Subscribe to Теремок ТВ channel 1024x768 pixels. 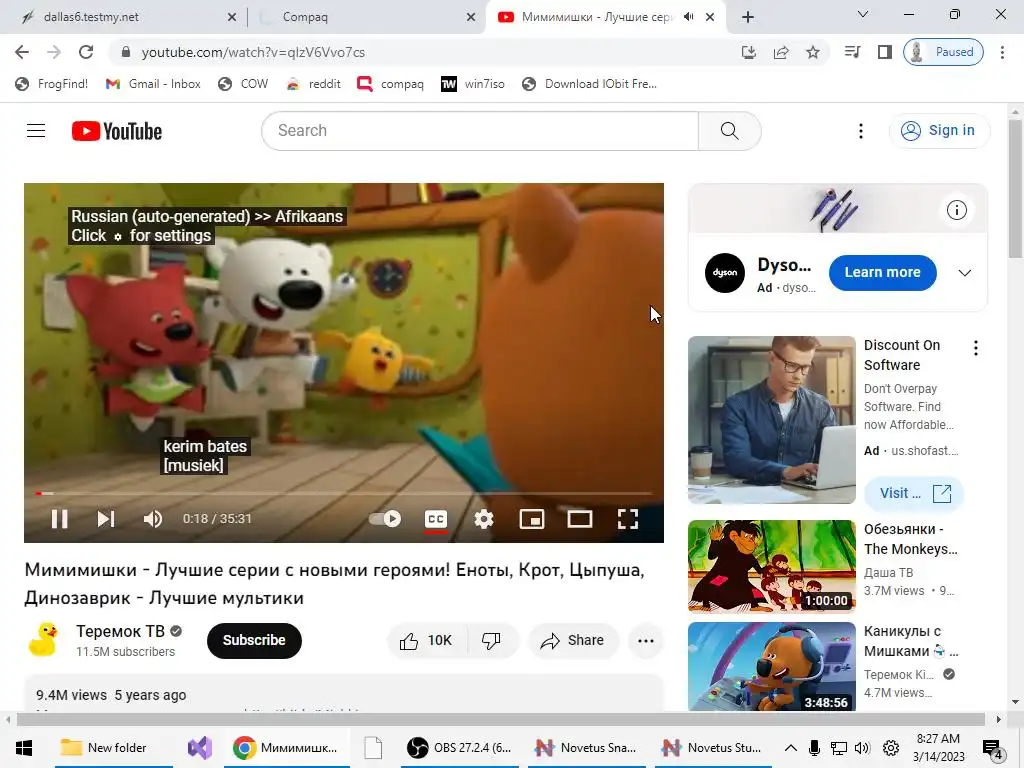coord(254,641)
